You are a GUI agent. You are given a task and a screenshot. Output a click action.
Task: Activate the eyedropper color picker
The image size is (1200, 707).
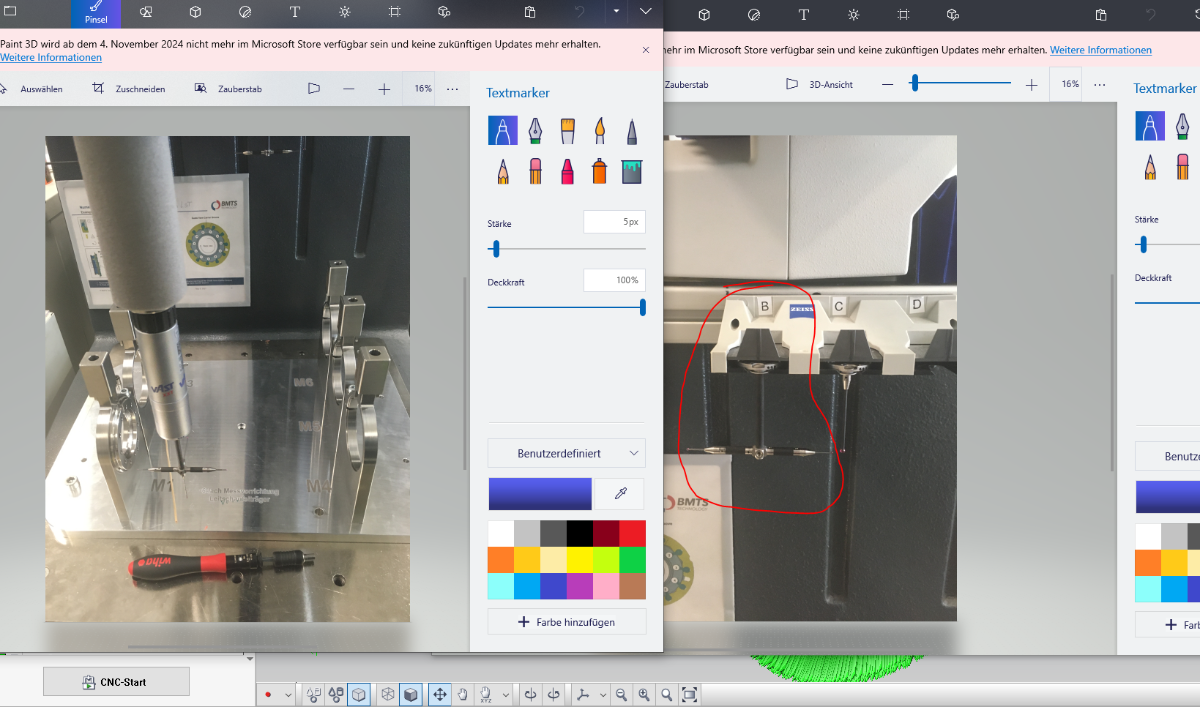coord(620,494)
